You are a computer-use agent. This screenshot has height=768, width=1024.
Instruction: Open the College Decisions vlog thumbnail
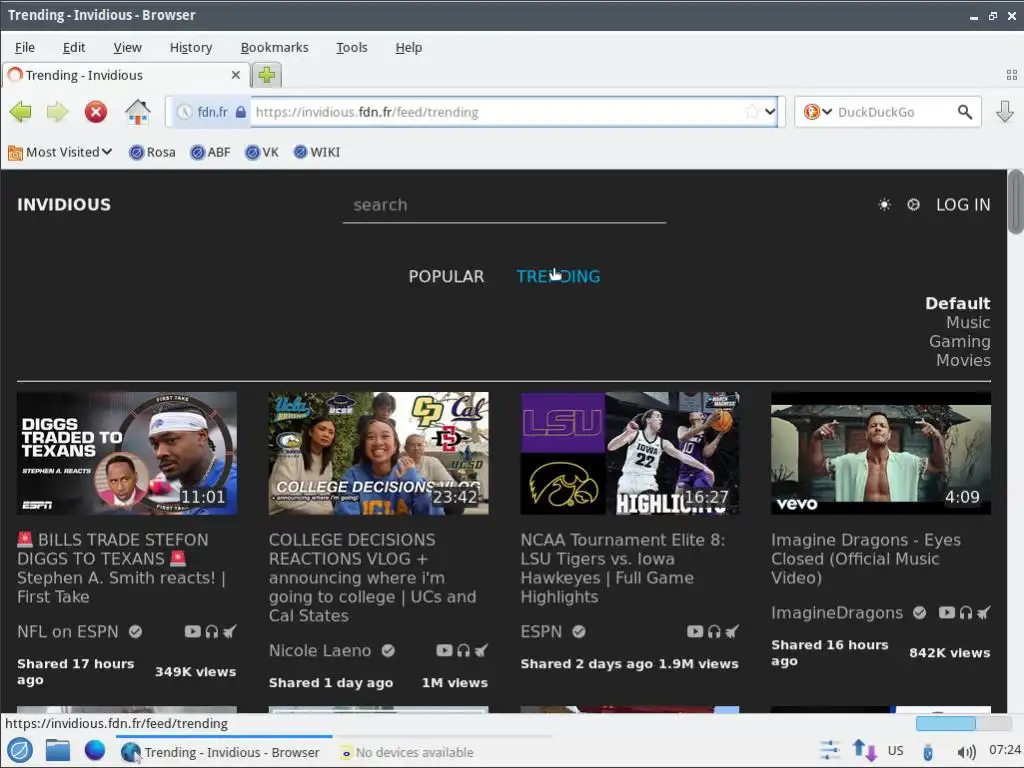378,453
